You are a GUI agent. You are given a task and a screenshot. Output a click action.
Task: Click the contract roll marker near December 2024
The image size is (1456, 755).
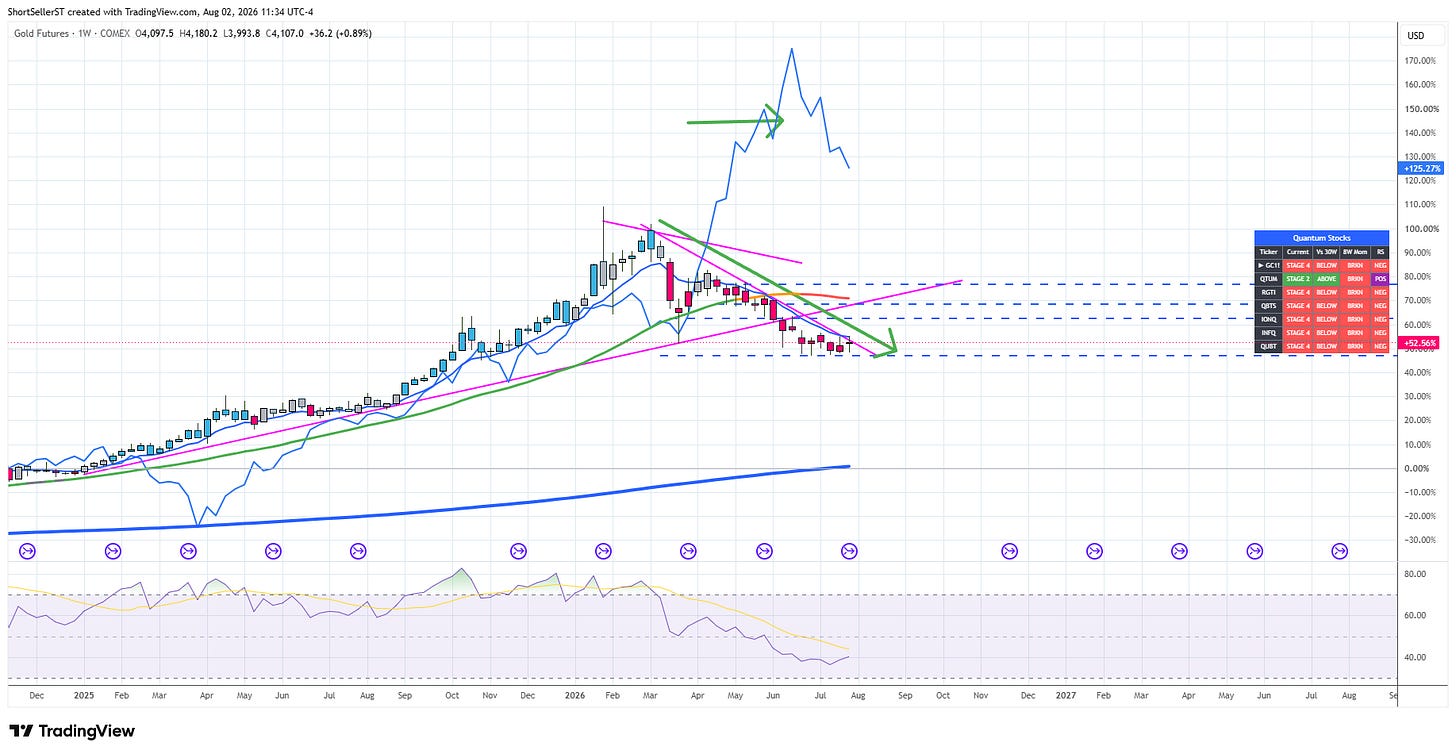pyautogui.click(x=27, y=550)
